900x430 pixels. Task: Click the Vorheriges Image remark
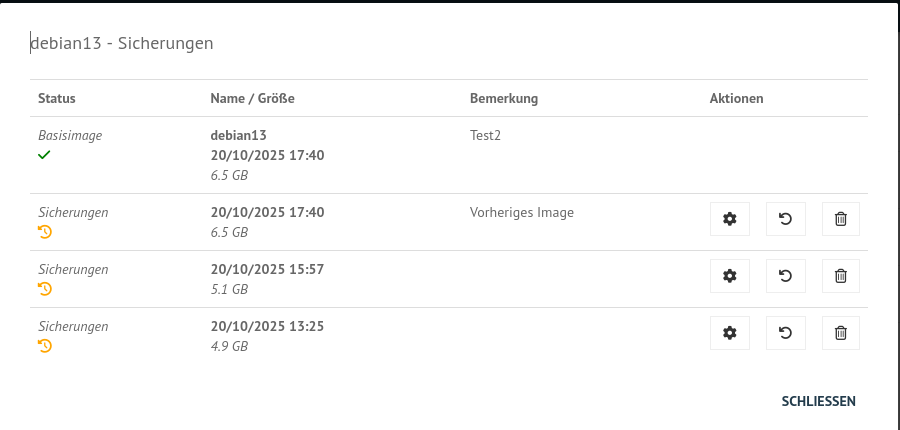[521, 212]
